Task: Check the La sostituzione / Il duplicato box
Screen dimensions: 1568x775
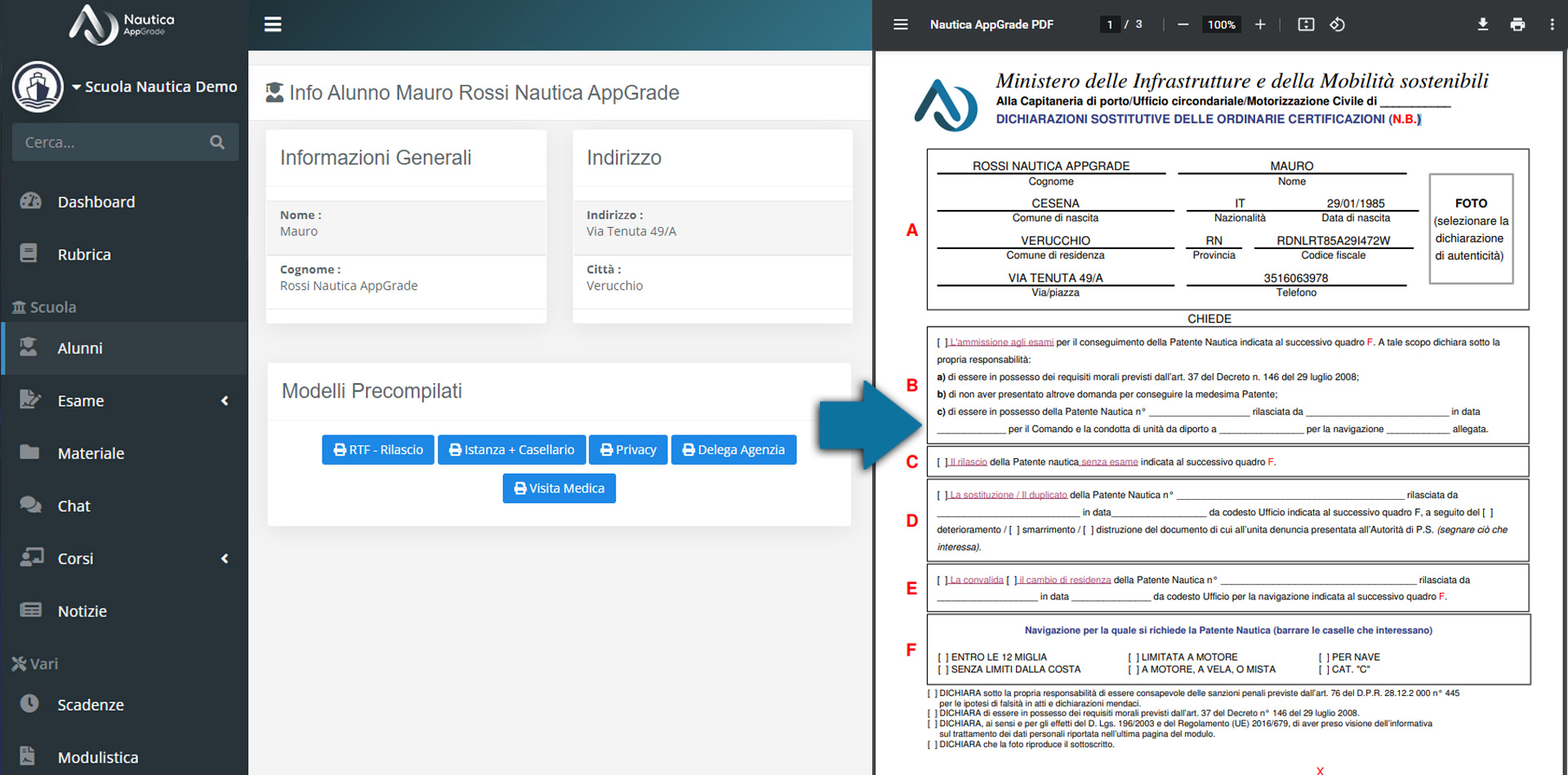Action: [x=942, y=495]
